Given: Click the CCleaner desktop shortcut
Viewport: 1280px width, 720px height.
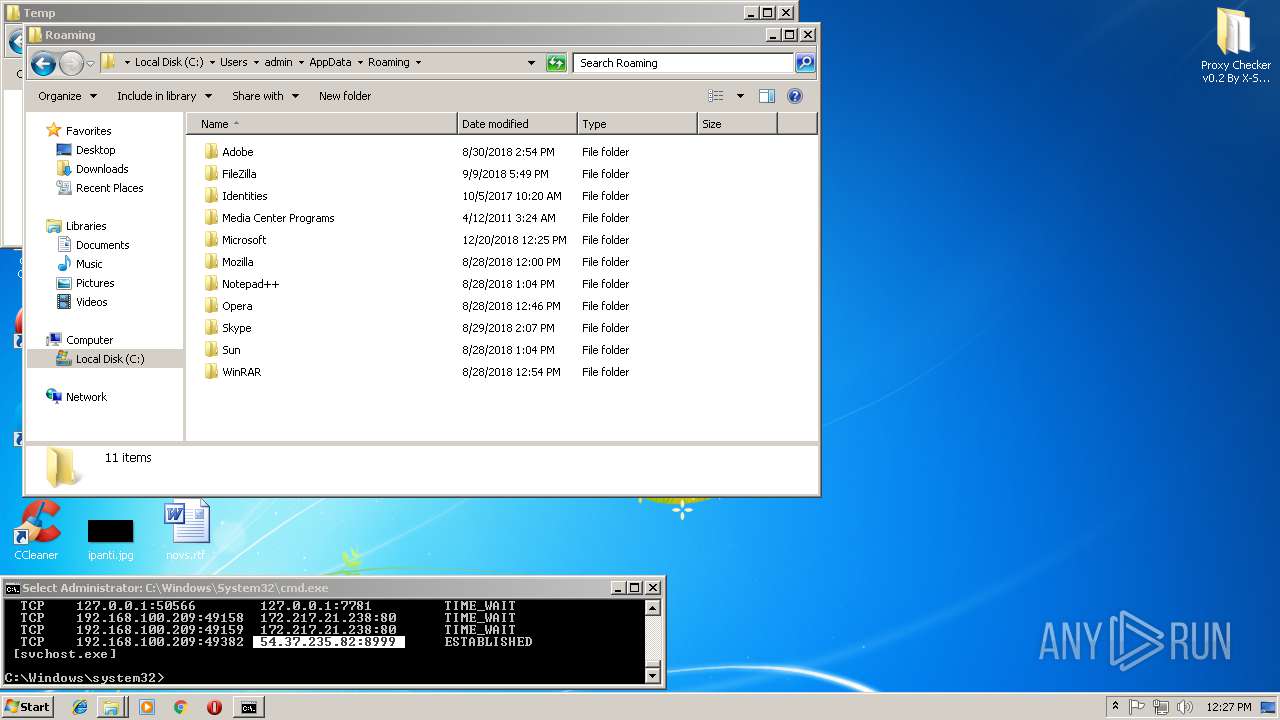Looking at the screenshot, I should (36, 531).
